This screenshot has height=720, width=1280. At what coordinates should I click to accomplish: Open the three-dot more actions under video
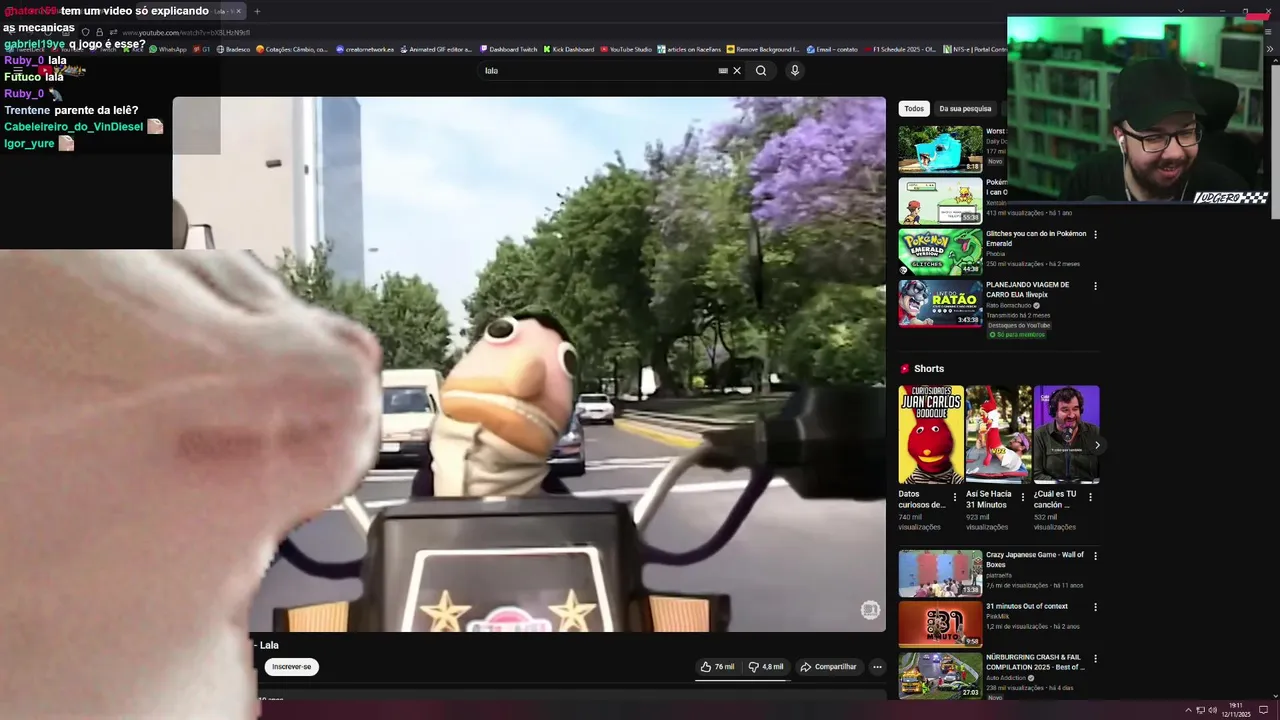pyautogui.click(x=877, y=667)
